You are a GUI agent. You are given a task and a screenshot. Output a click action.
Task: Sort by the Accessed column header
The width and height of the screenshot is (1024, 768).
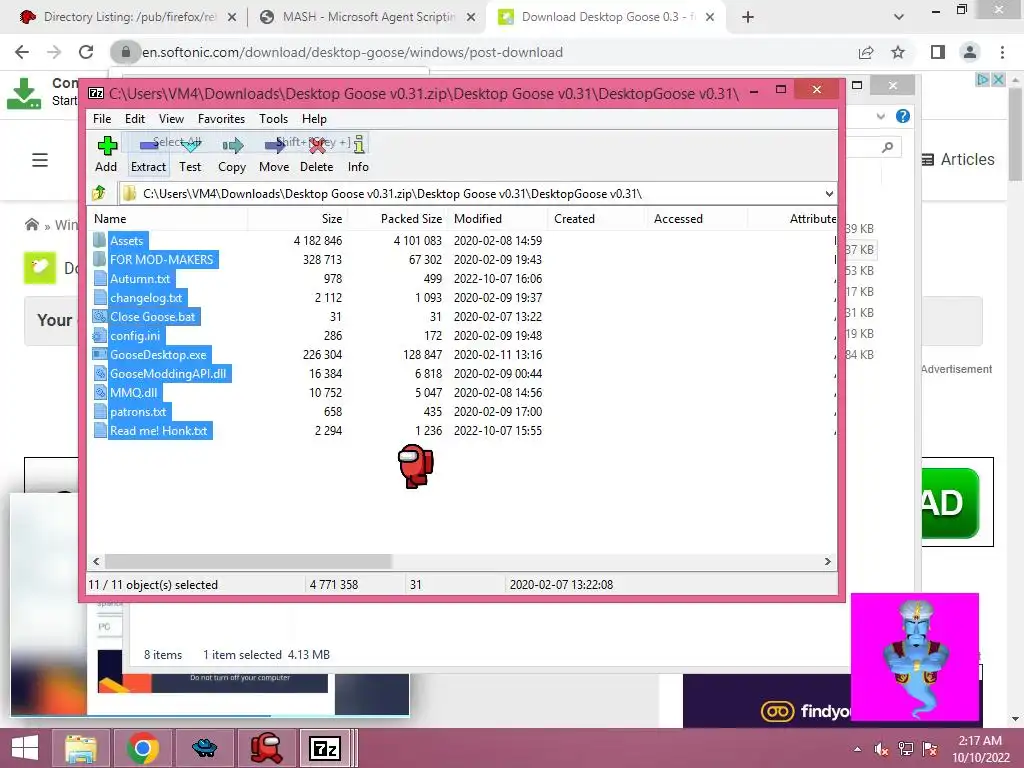(697, 219)
